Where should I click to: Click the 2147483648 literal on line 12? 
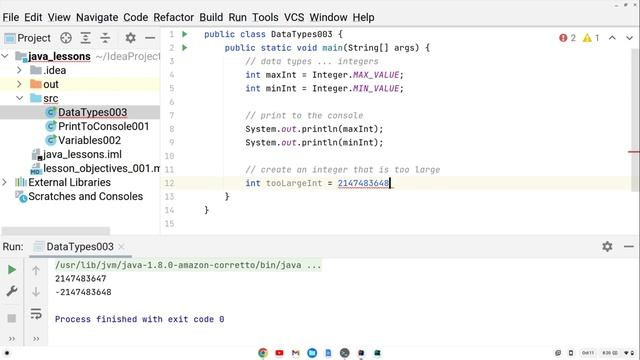coord(363,183)
